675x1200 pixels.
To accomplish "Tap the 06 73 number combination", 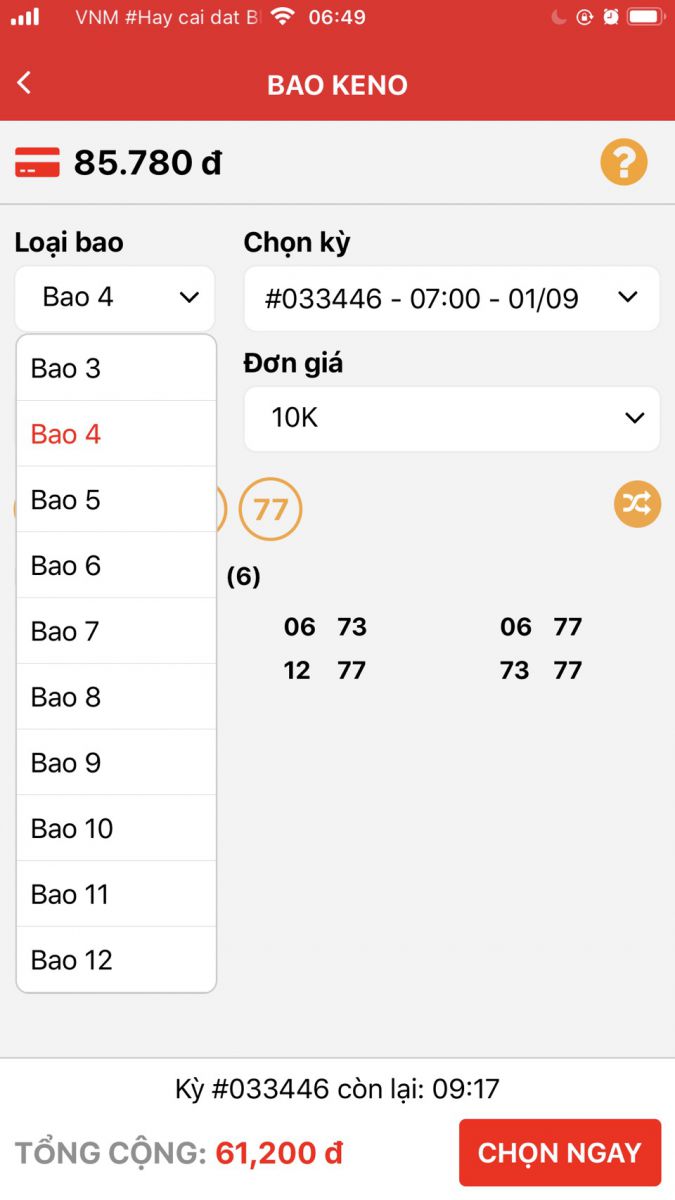I will [x=325, y=627].
